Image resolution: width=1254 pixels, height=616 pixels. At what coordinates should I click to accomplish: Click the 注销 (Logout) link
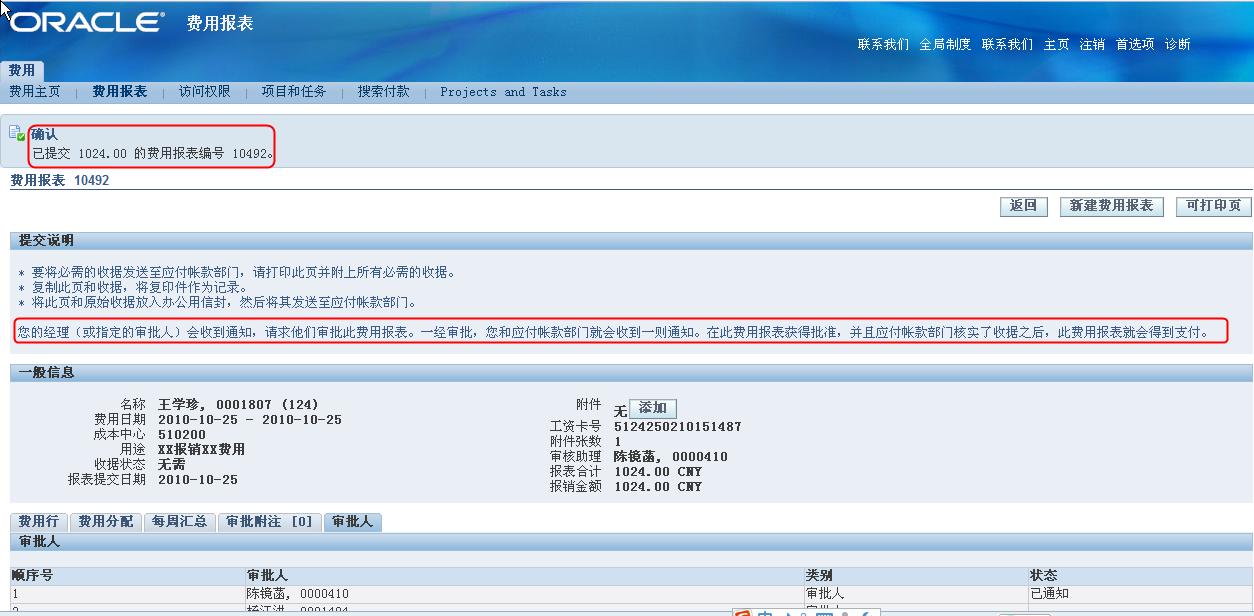coord(1091,44)
